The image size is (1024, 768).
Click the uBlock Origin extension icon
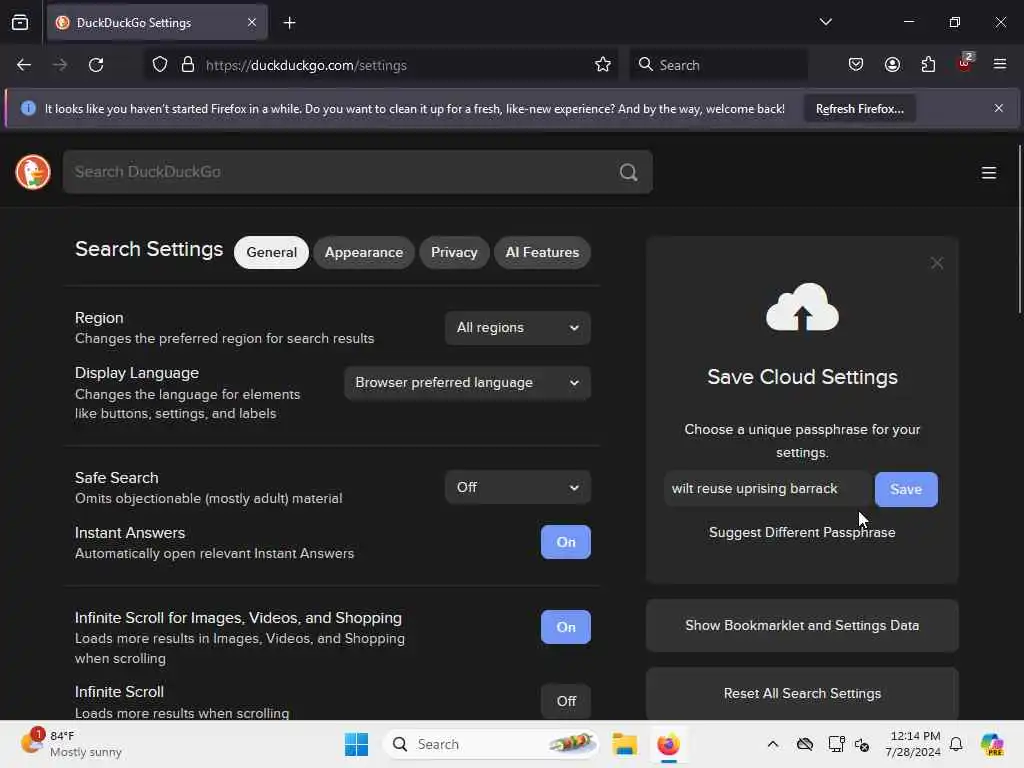click(x=965, y=63)
